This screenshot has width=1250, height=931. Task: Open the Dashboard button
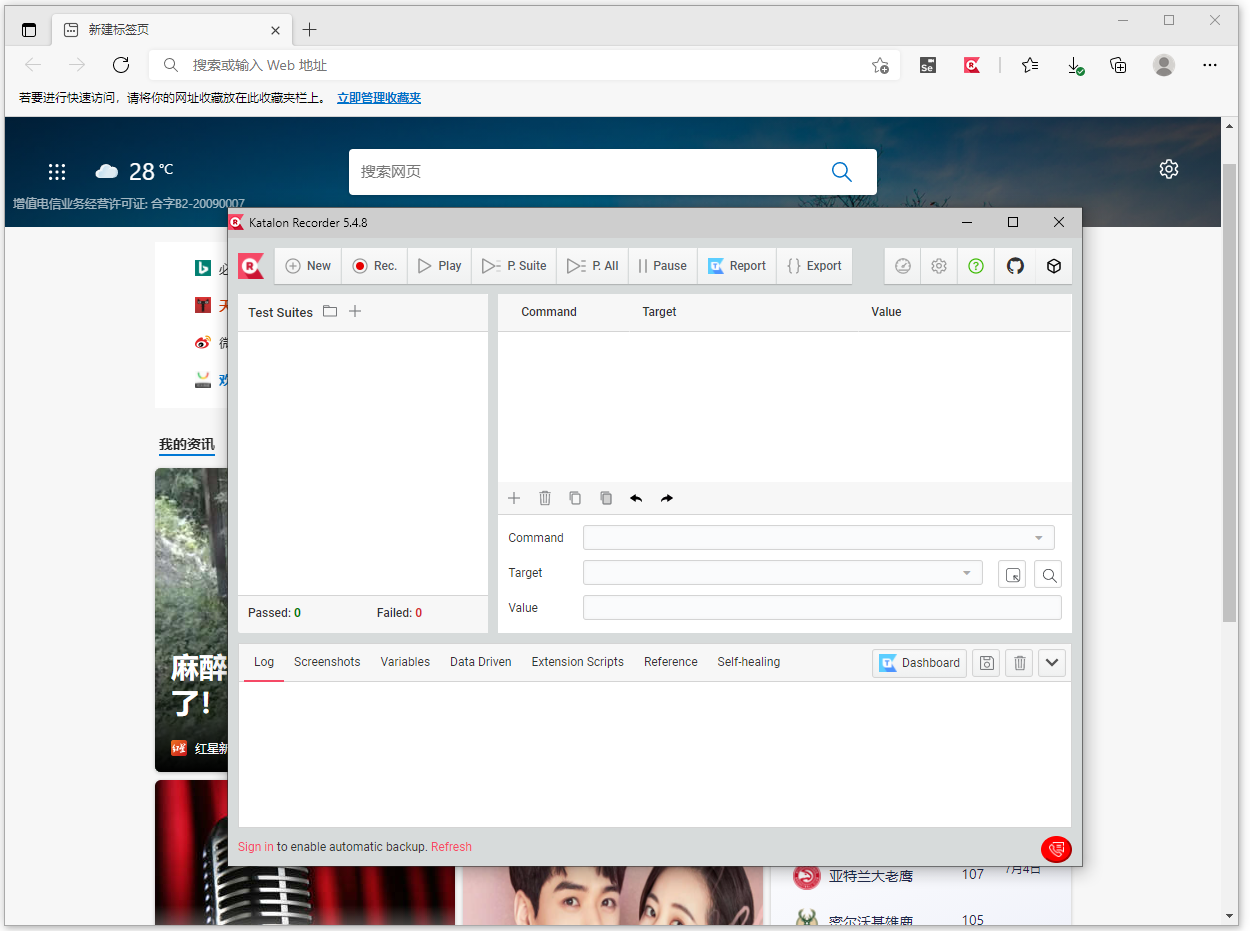(919, 663)
